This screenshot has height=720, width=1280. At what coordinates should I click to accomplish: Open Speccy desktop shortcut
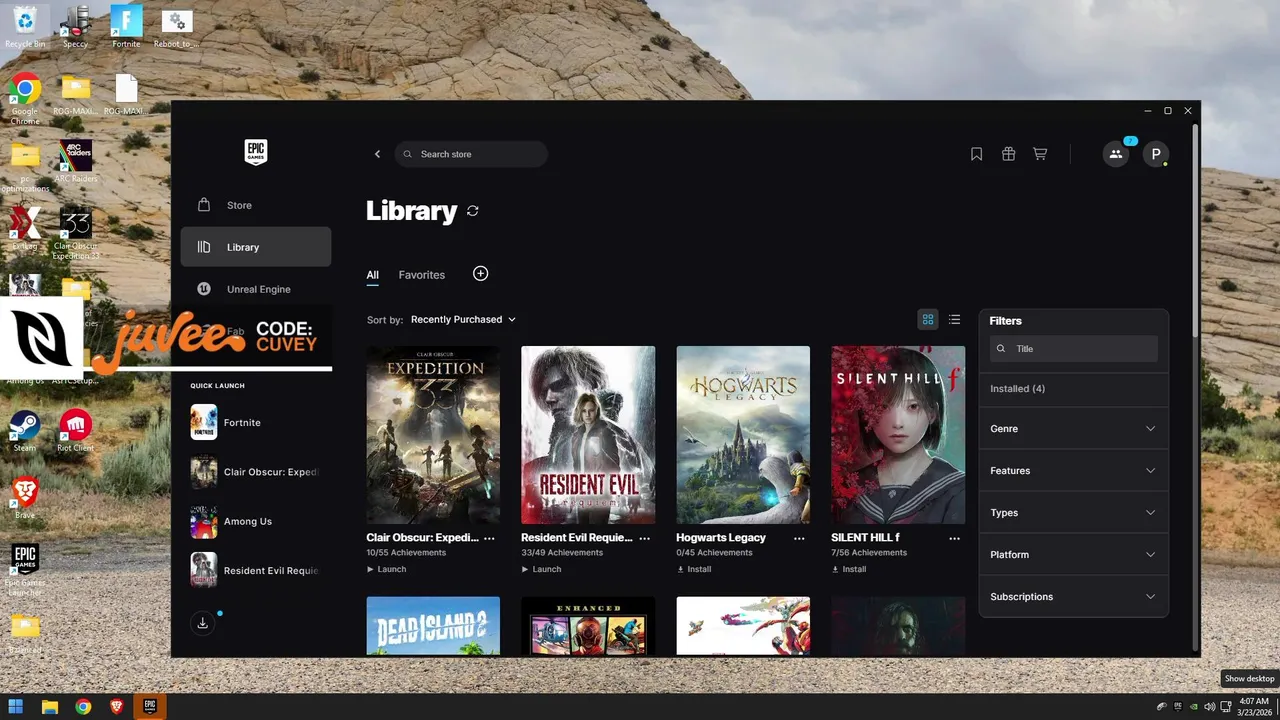pyautogui.click(x=76, y=26)
